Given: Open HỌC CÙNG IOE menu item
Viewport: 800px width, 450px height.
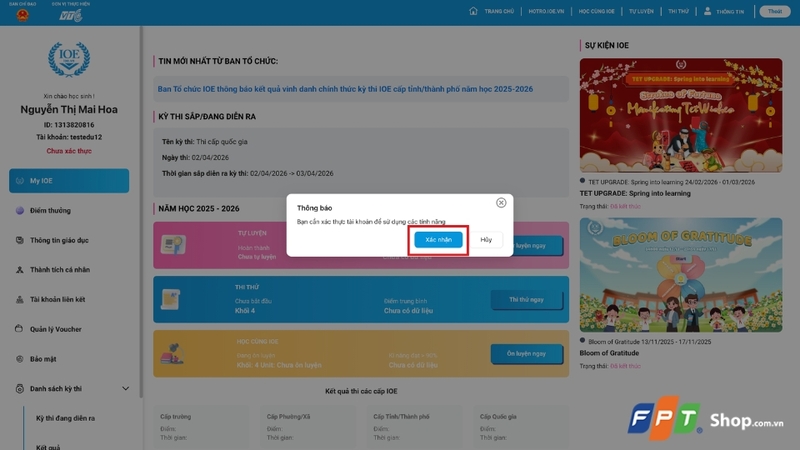Looking at the screenshot, I should click(596, 11).
